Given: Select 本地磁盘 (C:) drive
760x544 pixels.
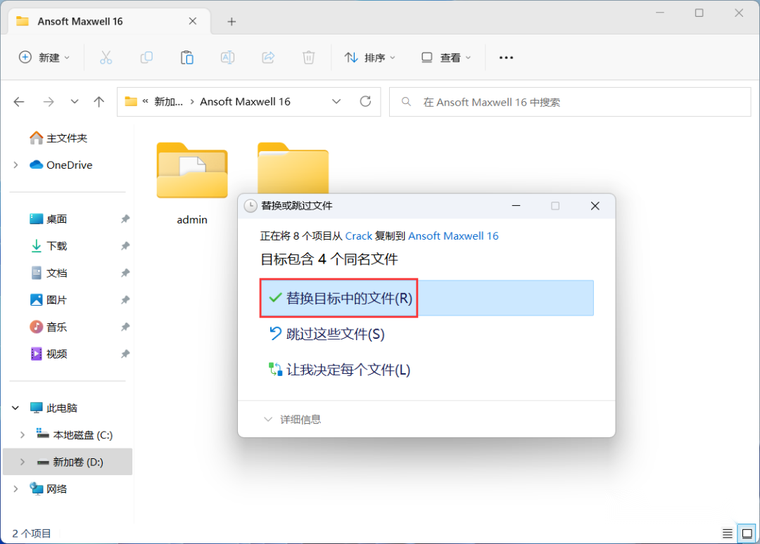Looking at the screenshot, I should click(75, 435).
